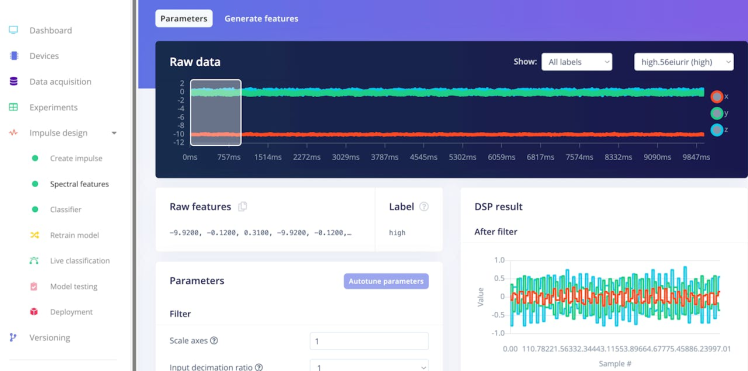Go to Create impulse page
The width and height of the screenshot is (748, 371).
click(76, 158)
